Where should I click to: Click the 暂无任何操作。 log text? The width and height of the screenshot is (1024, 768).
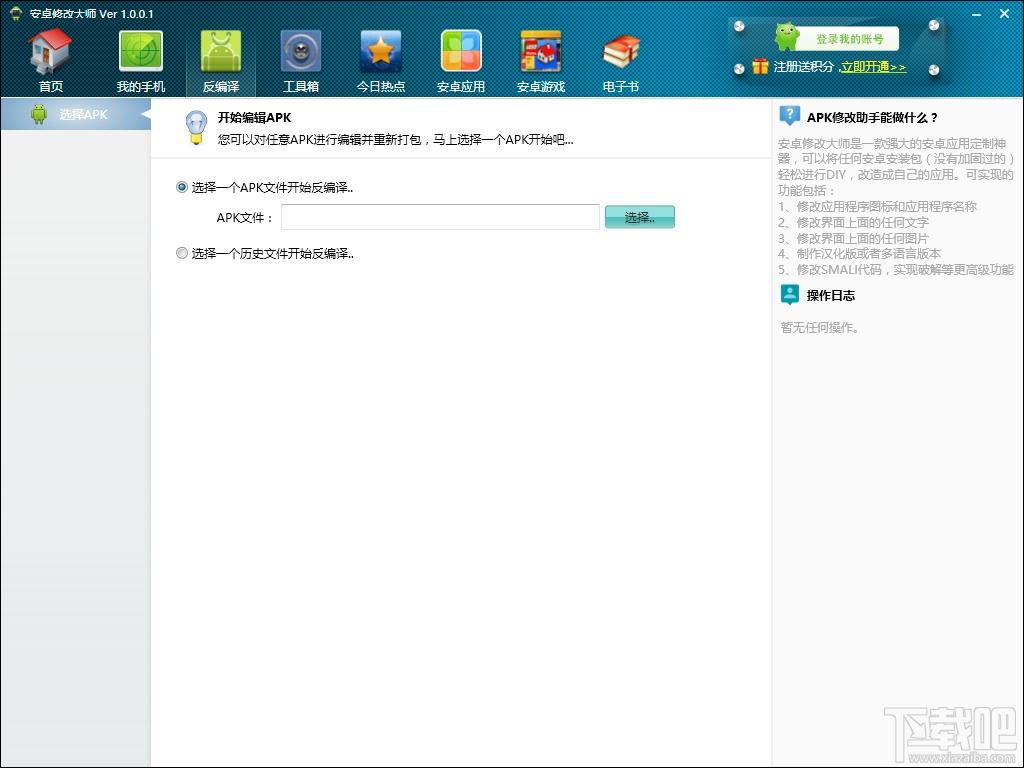point(820,327)
